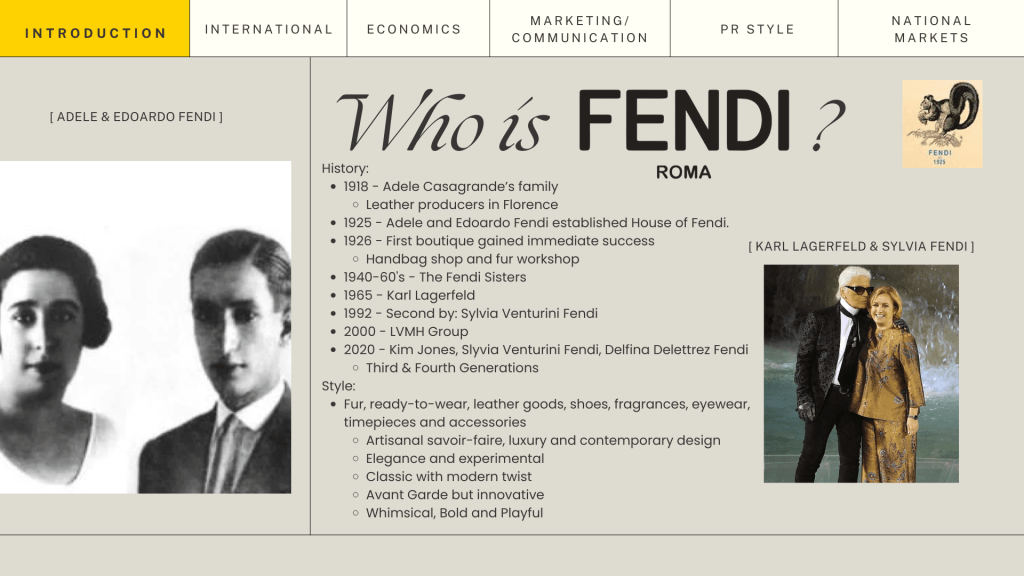Select the "Whimsical, Bold and Playful" line
The height and width of the screenshot is (576, 1024).
pos(454,513)
